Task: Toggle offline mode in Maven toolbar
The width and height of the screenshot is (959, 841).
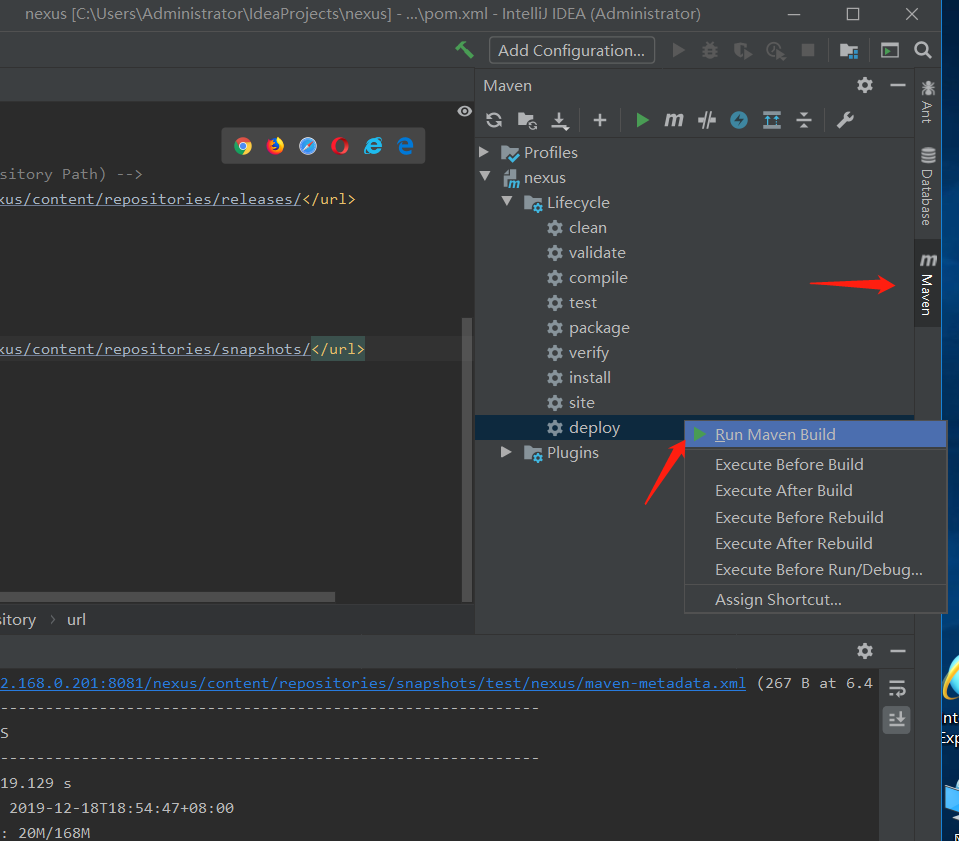Action: coord(706,120)
